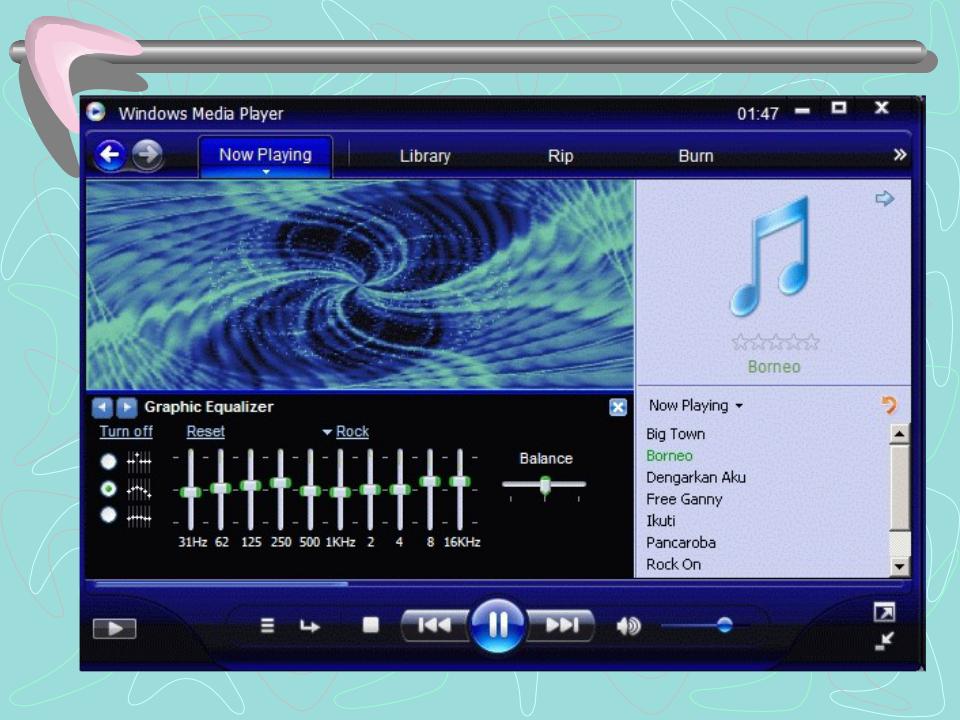Click the 4 KHz equalizer slider

coord(400,490)
